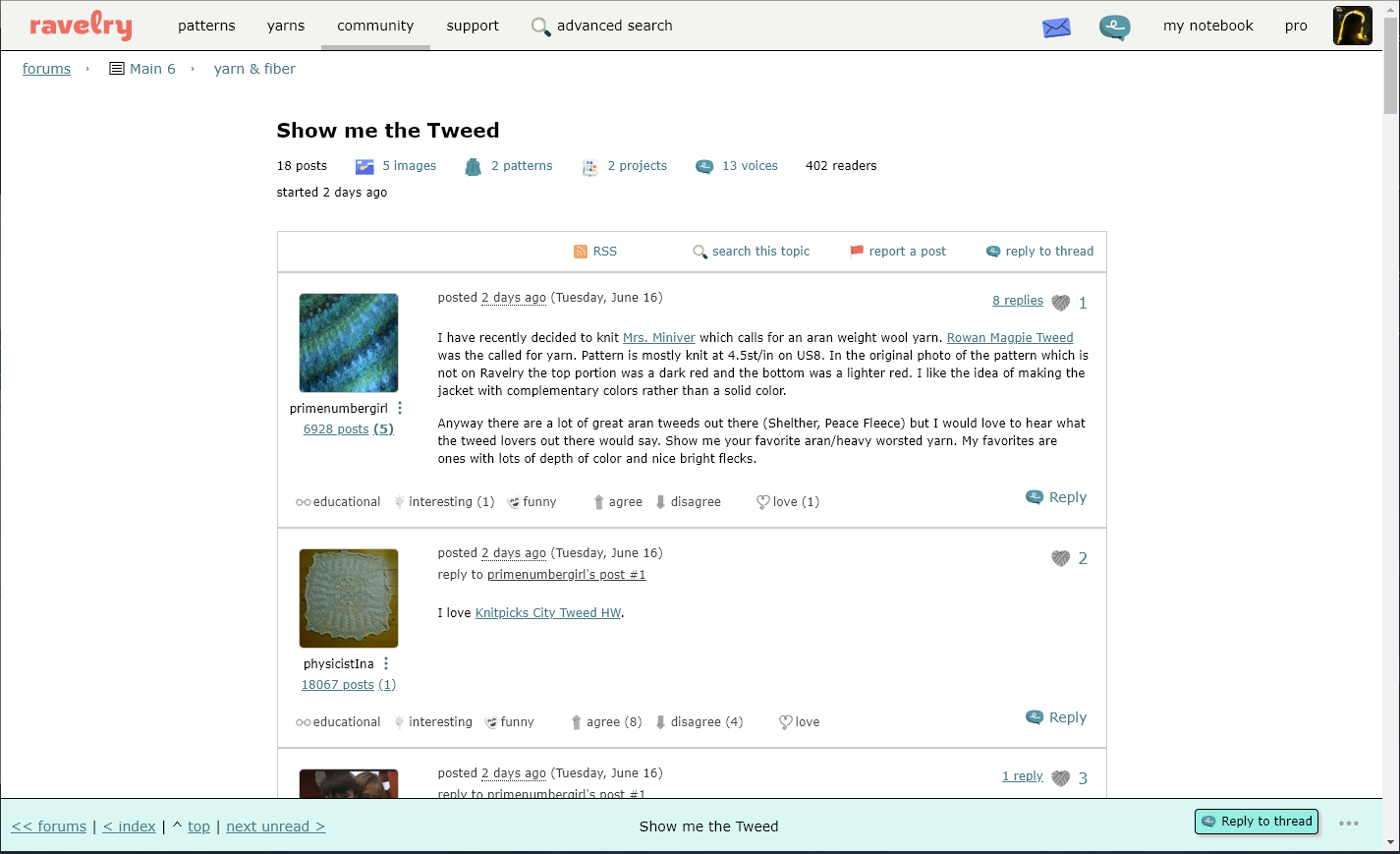View the 1 reply to post 3
Screen dimensions: 1400x854
click(x=1023, y=776)
